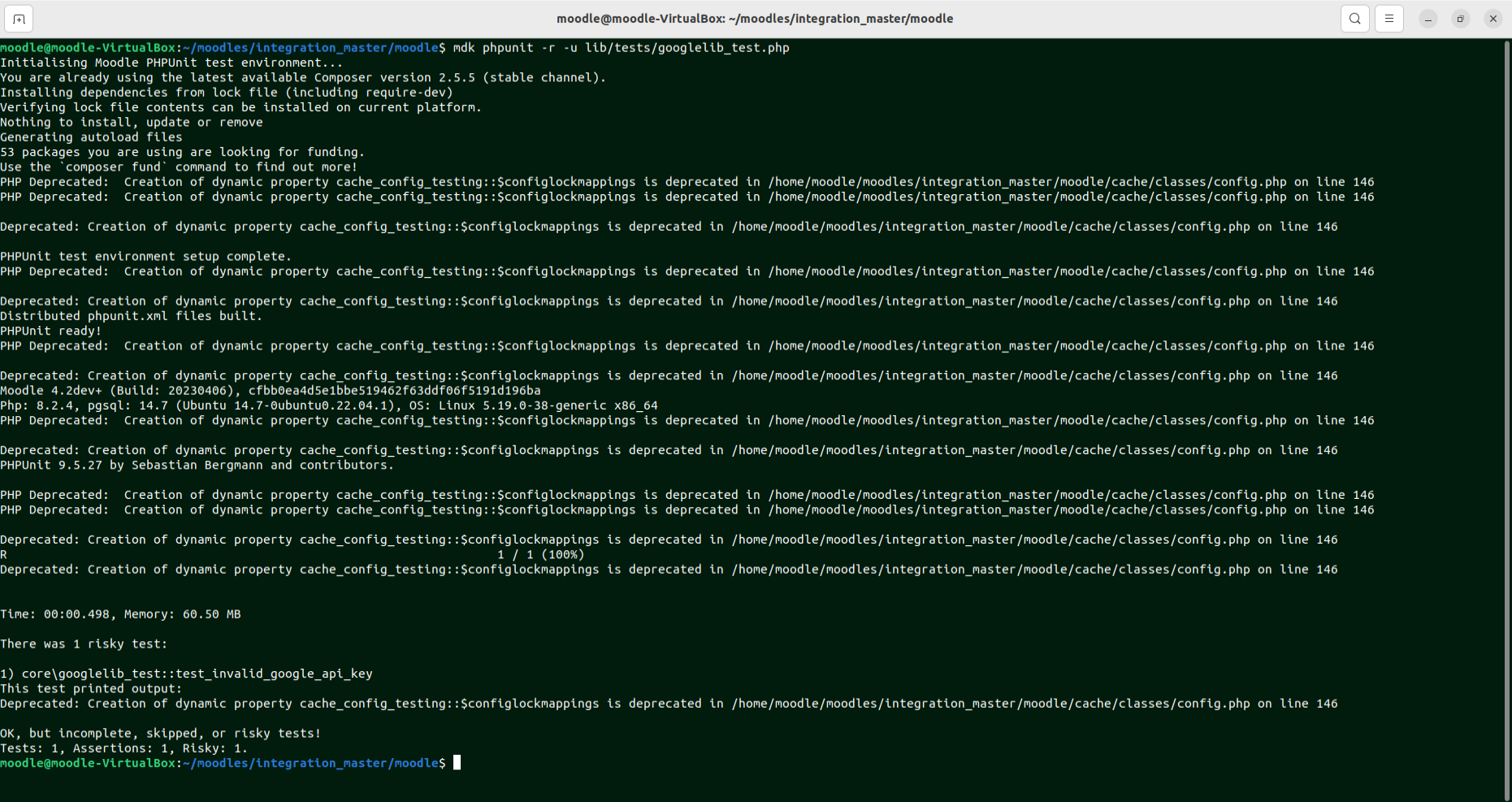The height and width of the screenshot is (802, 1512).
Task: Click the 'PHPUnit ready!' line
Action: 50,331
